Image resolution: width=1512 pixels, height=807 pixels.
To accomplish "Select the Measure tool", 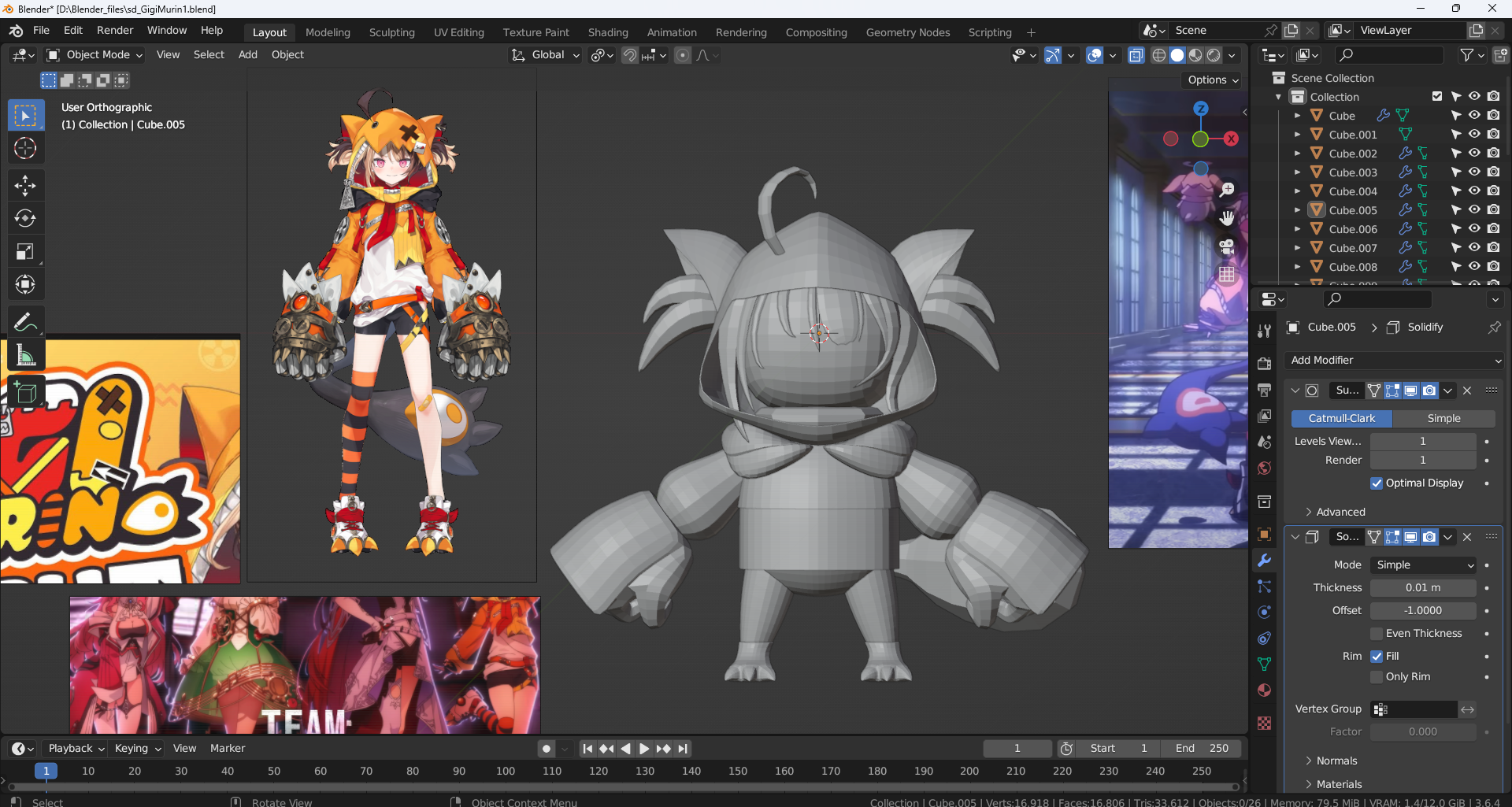I will 25,355.
